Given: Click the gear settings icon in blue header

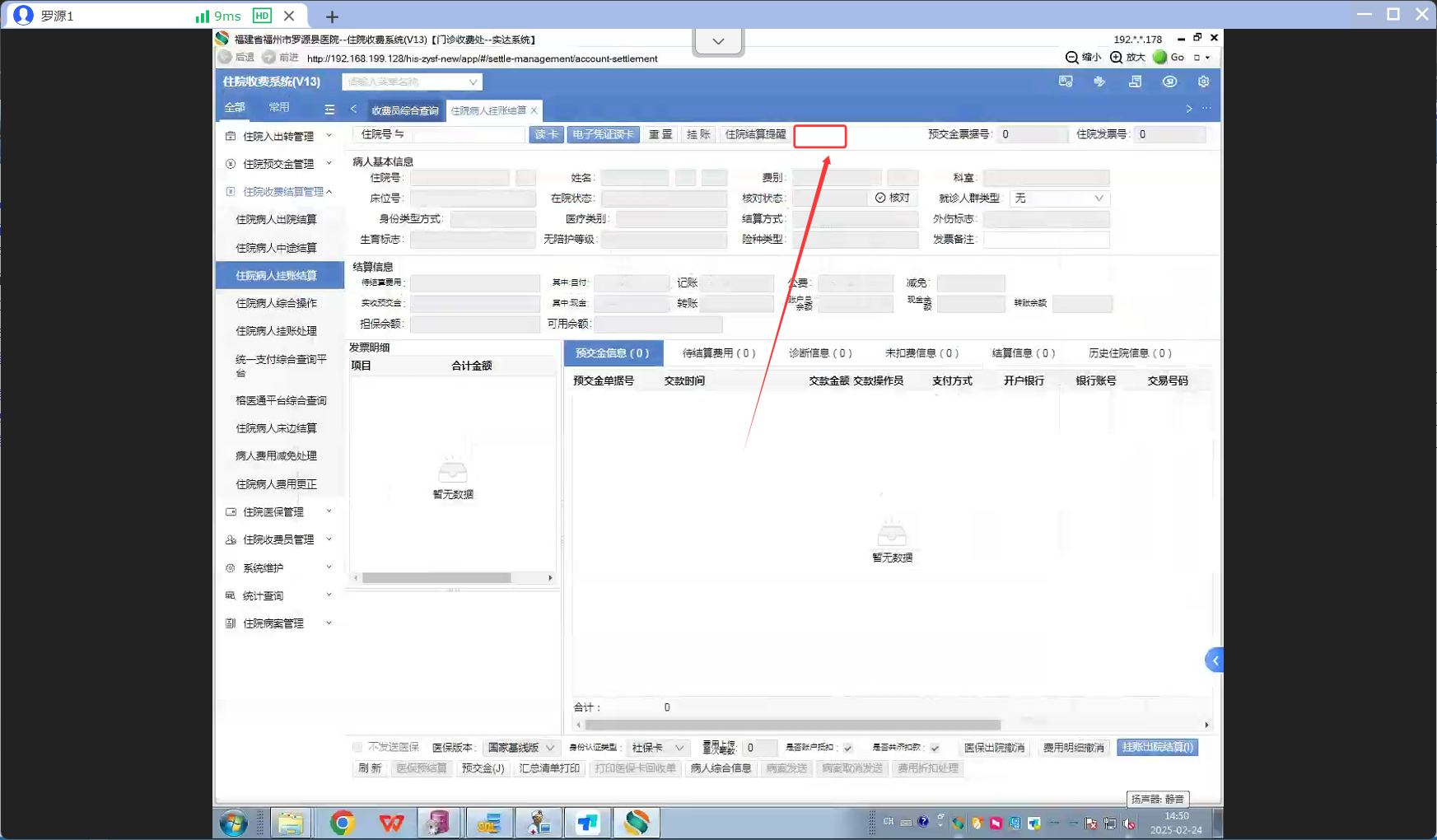Looking at the screenshot, I should [x=1203, y=82].
